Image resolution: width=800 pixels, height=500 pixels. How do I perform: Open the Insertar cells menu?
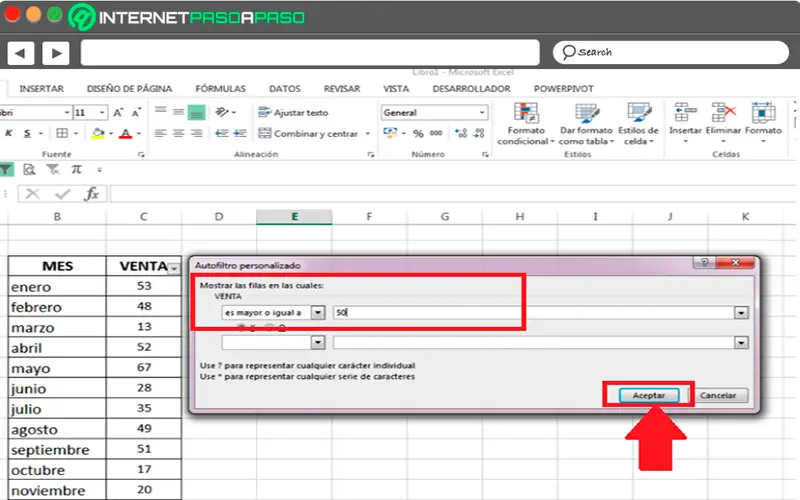coord(685,122)
